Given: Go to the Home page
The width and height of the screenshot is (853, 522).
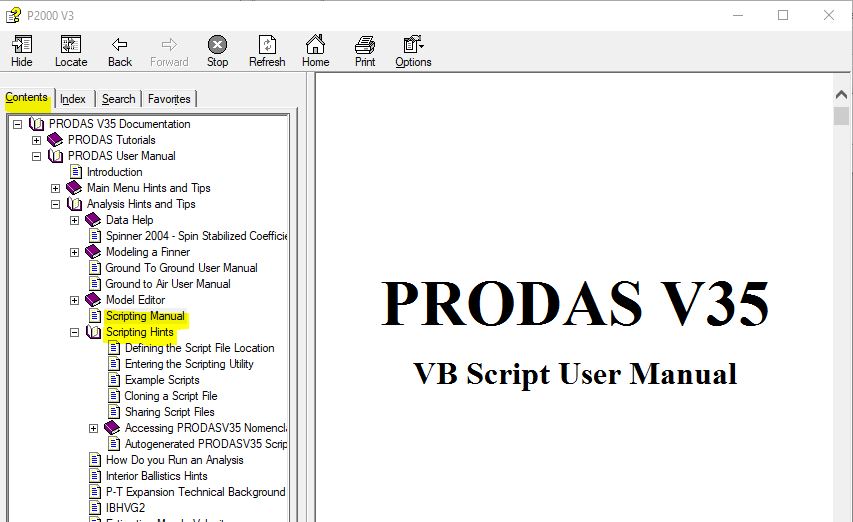Looking at the screenshot, I should (x=315, y=51).
